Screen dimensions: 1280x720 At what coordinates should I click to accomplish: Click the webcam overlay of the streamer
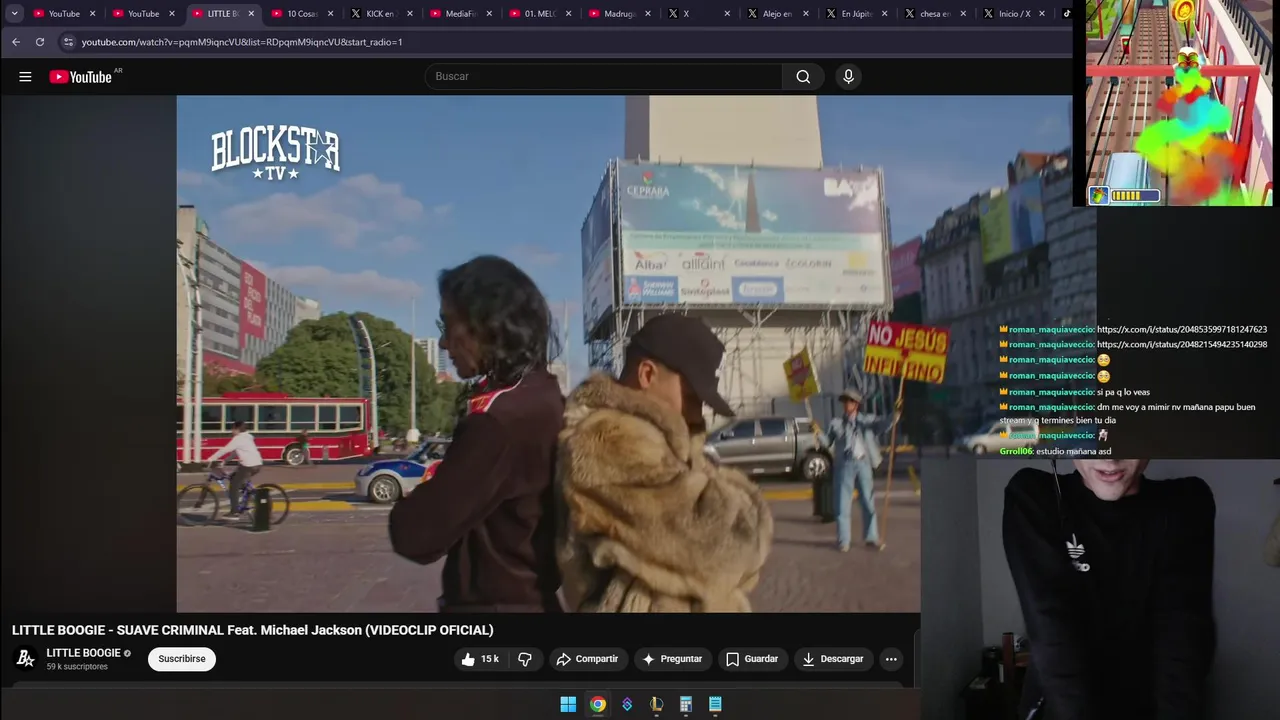coord(1100,590)
